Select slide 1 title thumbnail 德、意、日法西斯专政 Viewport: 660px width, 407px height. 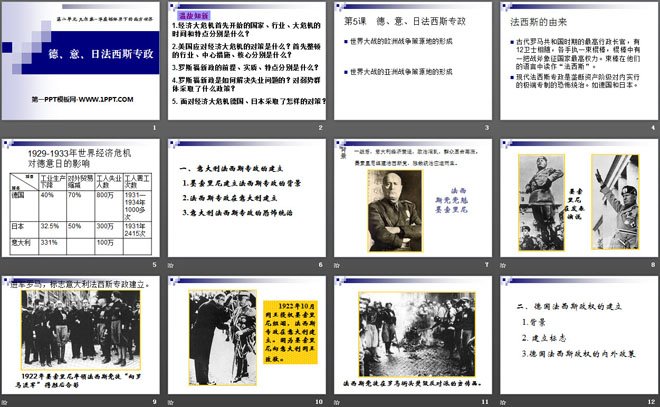click(81, 61)
